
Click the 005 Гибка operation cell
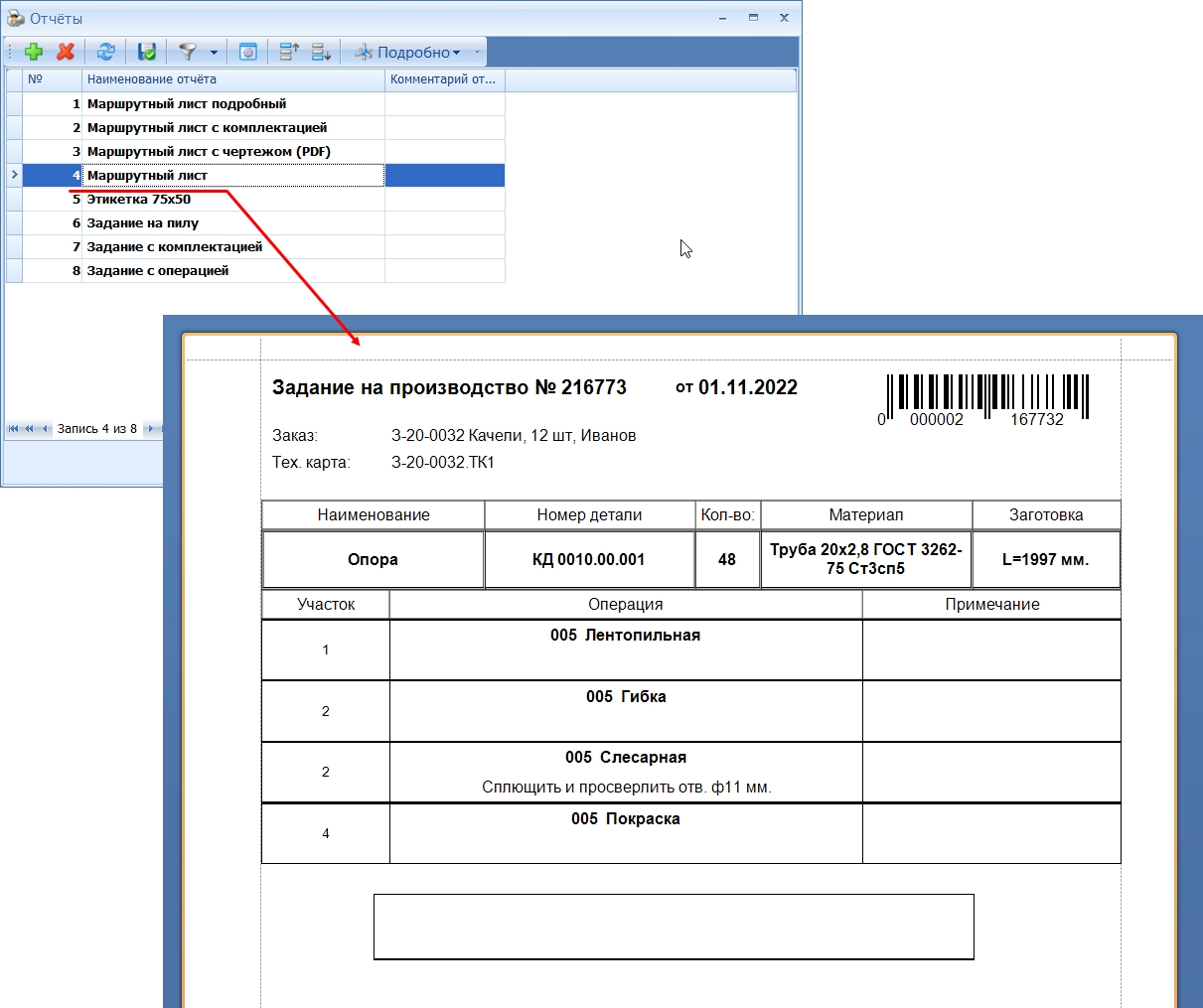click(626, 711)
